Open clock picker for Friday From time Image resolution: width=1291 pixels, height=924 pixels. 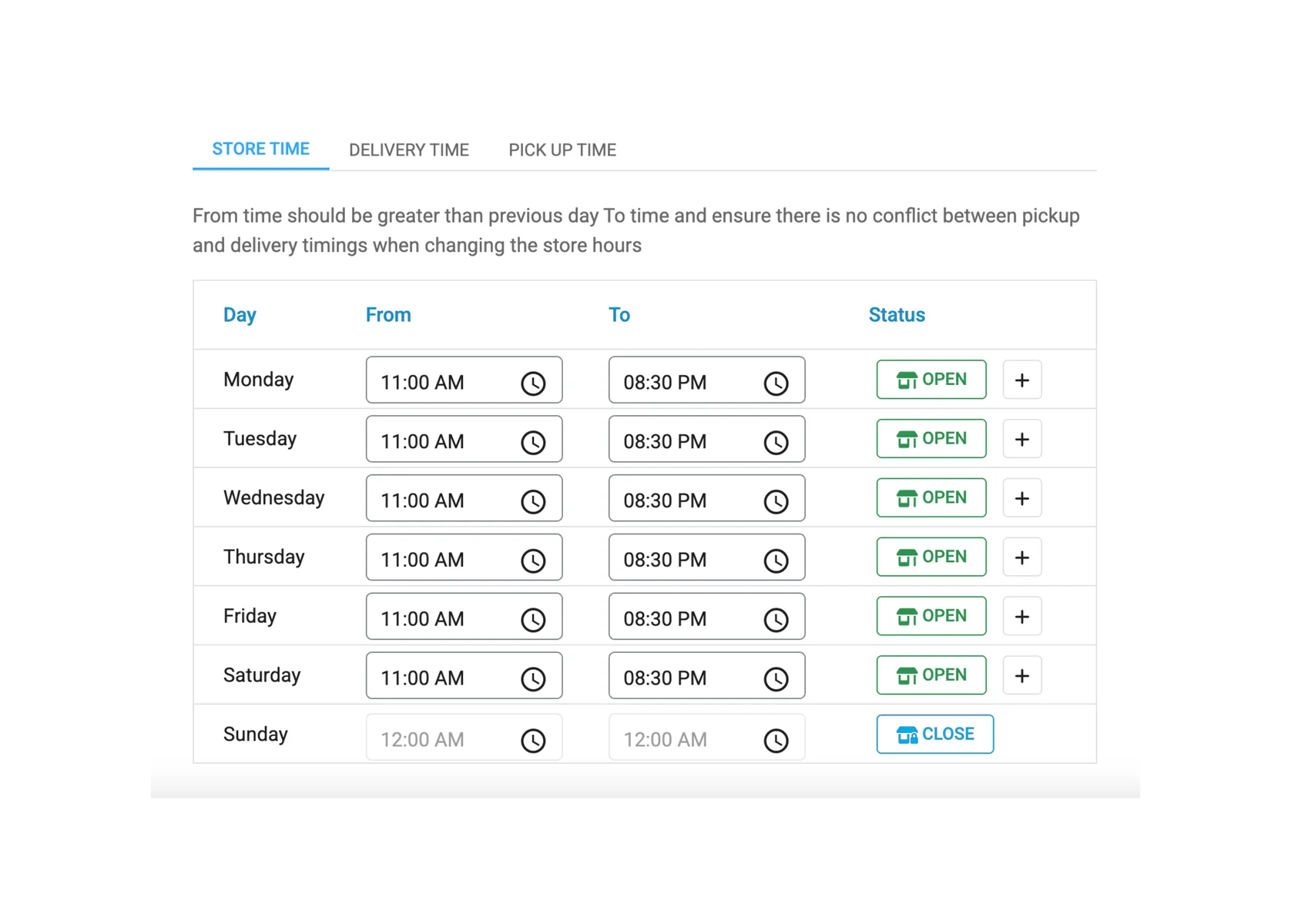pyautogui.click(x=533, y=620)
